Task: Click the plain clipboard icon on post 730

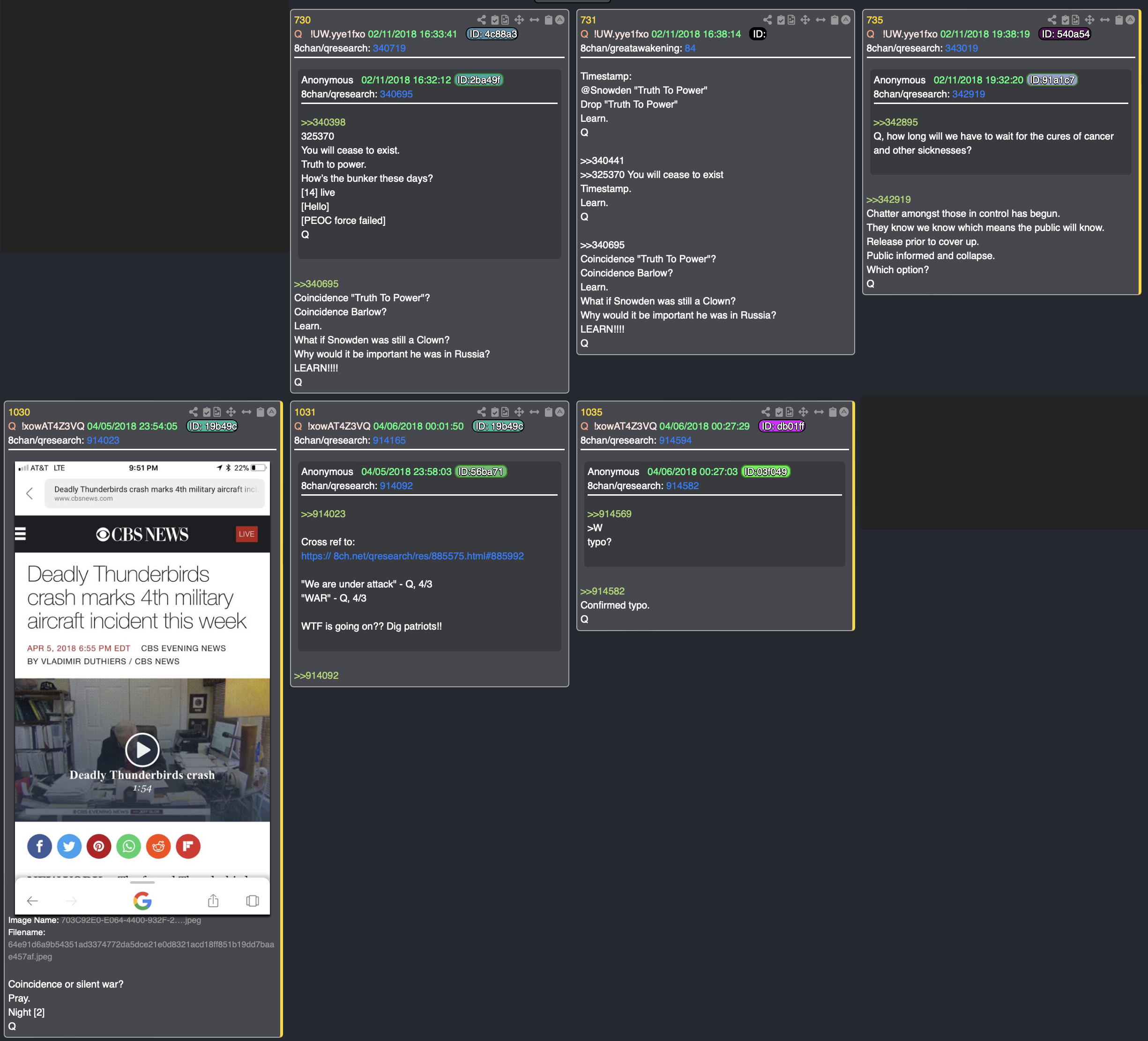Action: tap(548, 20)
